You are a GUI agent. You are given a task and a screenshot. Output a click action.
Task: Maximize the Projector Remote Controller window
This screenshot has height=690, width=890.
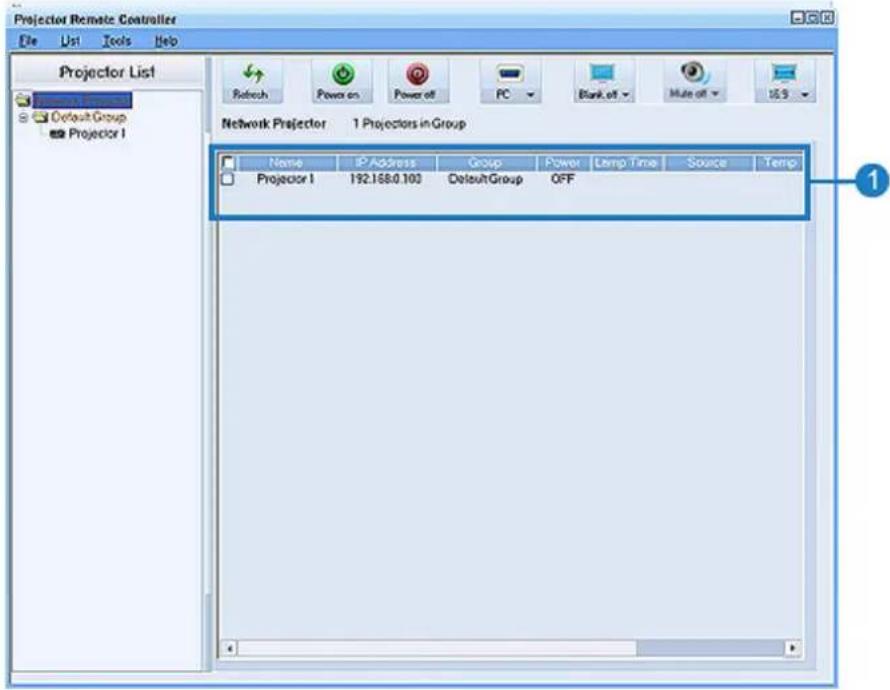tap(812, 18)
